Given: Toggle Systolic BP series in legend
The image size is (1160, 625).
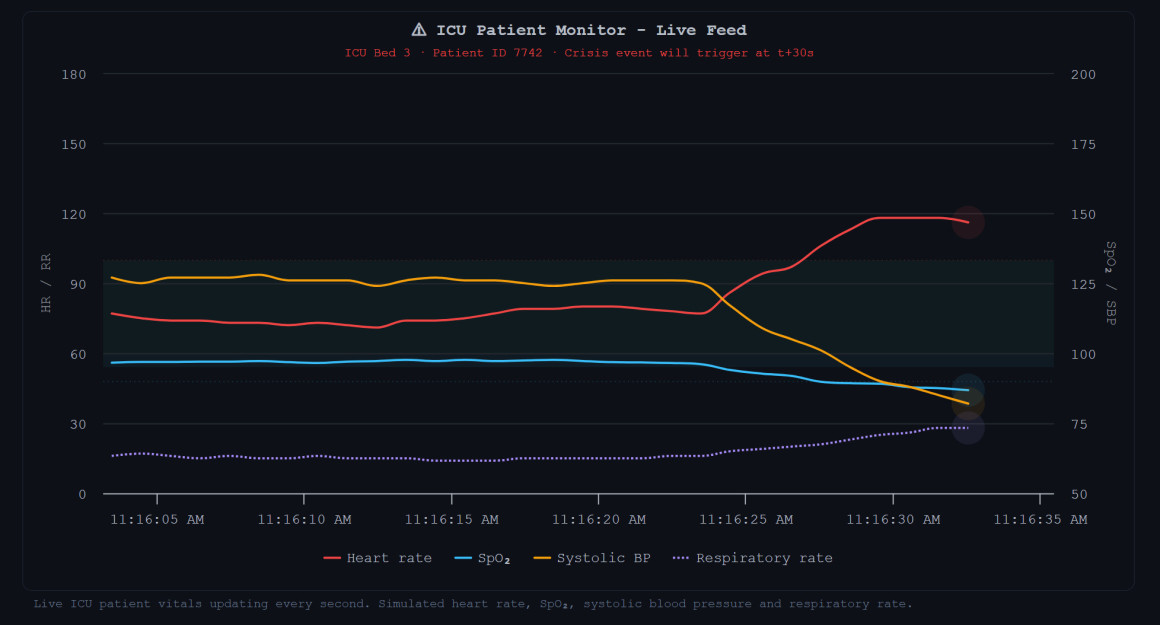Looking at the screenshot, I should click(x=592, y=558).
